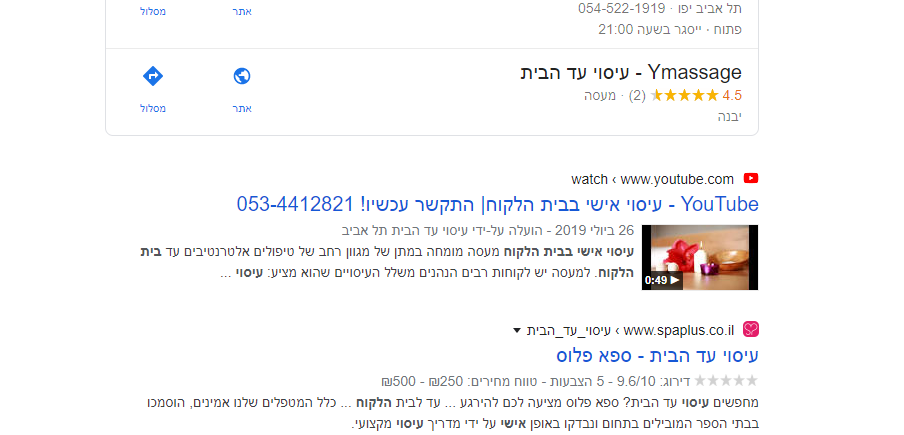904x435 pixels.
Task: Click the מסלול label under the Ymassage directions icon
Action: tap(153, 108)
